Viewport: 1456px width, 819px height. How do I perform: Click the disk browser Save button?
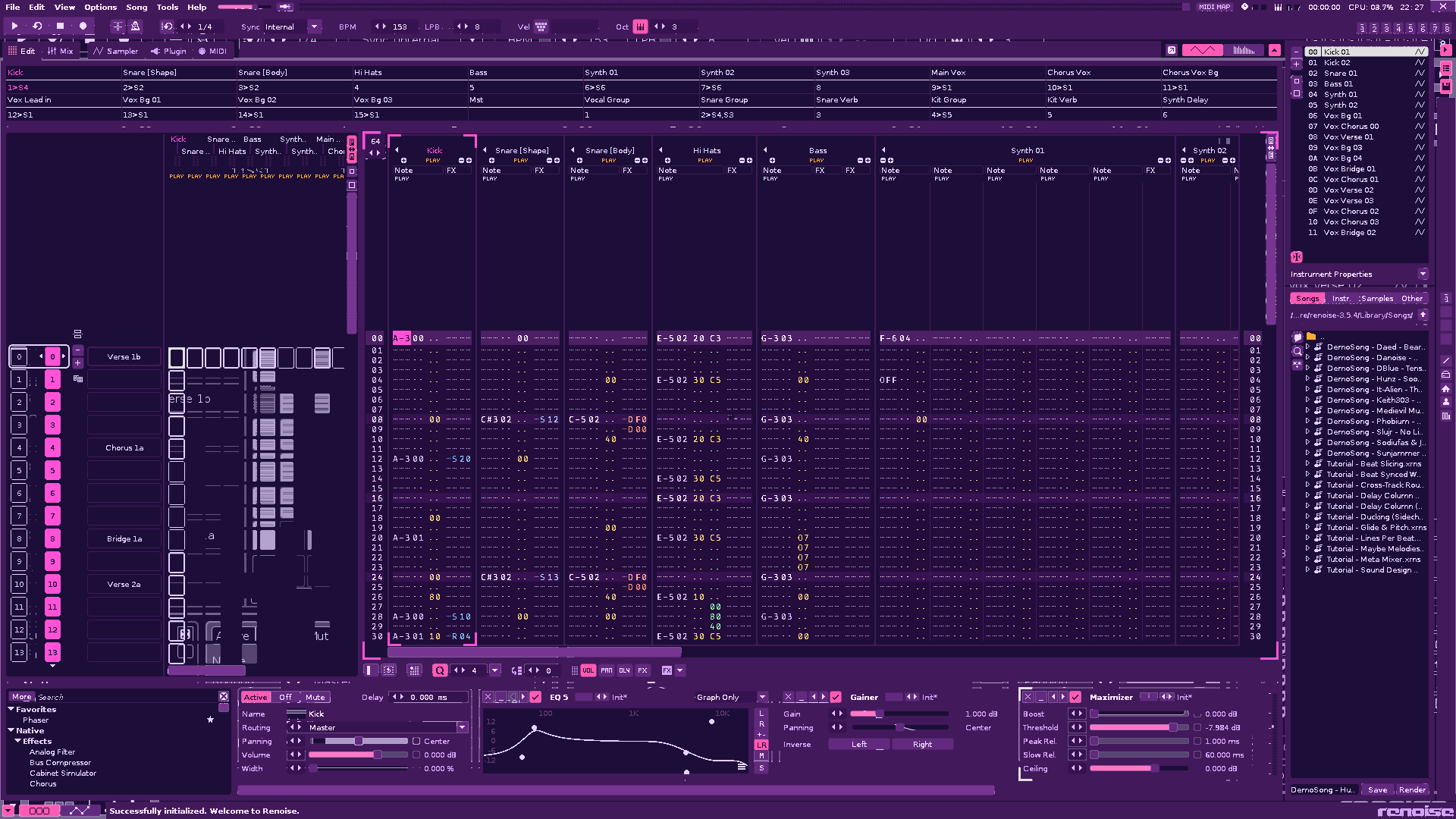pyautogui.click(x=1378, y=789)
